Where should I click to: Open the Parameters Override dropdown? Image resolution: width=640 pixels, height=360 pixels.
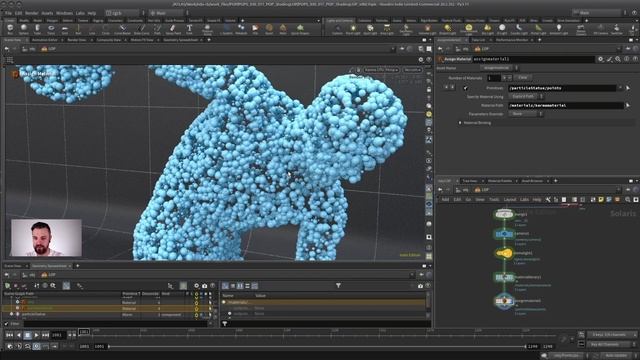click(x=526, y=114)
